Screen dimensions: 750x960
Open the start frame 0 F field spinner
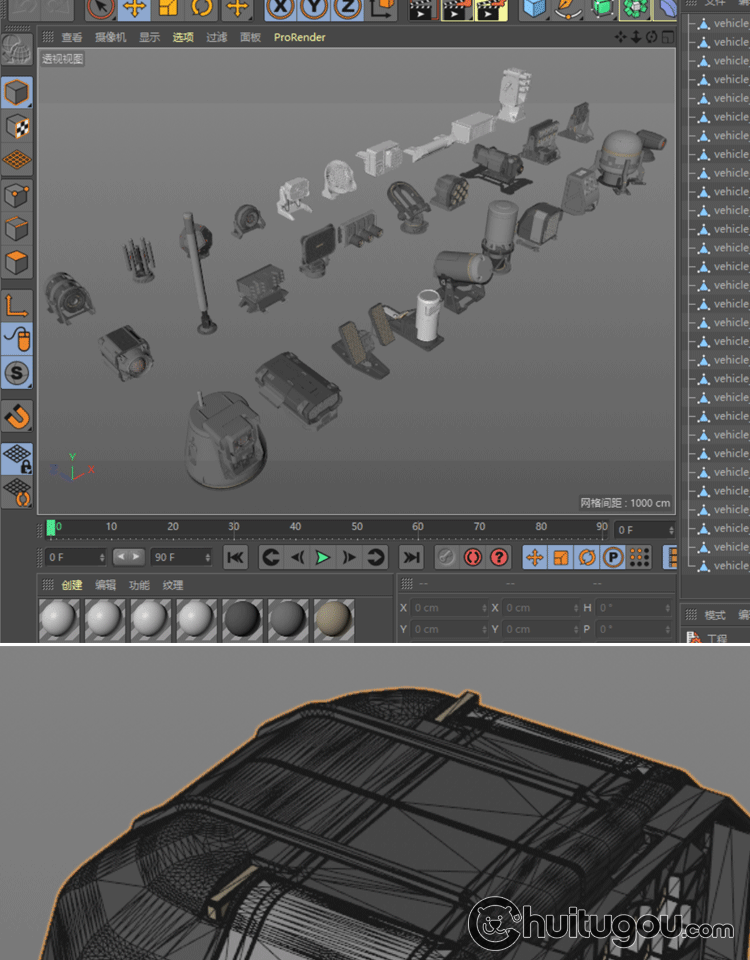[102, 557]
